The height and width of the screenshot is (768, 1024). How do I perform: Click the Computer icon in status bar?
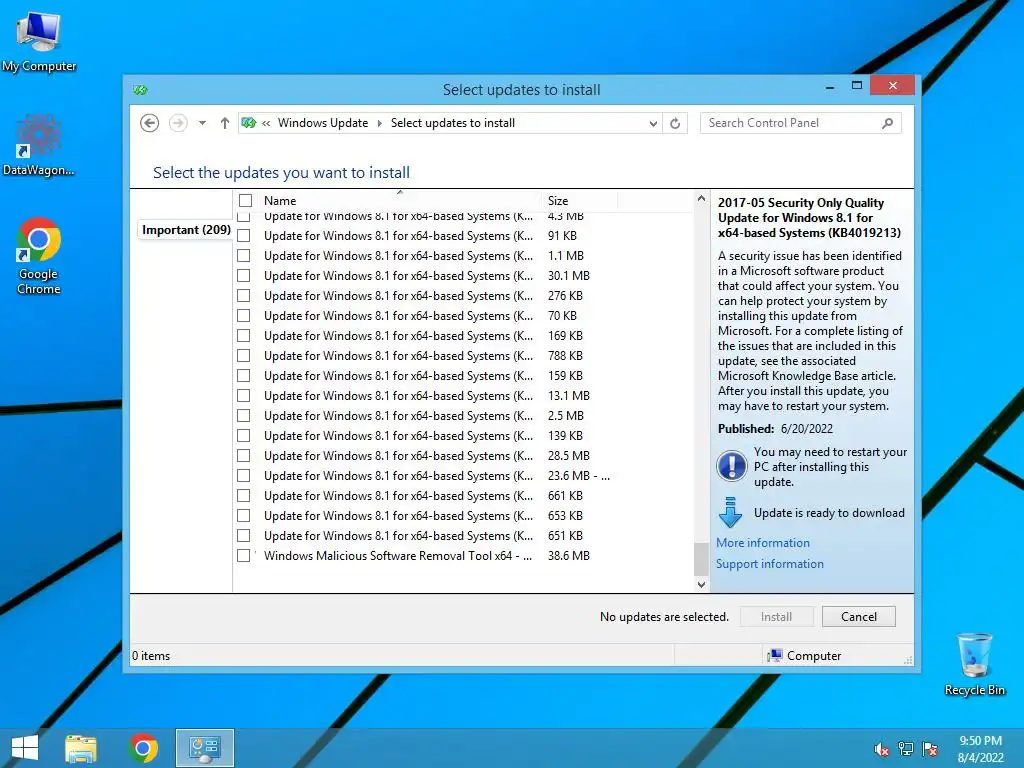point(775,656)
